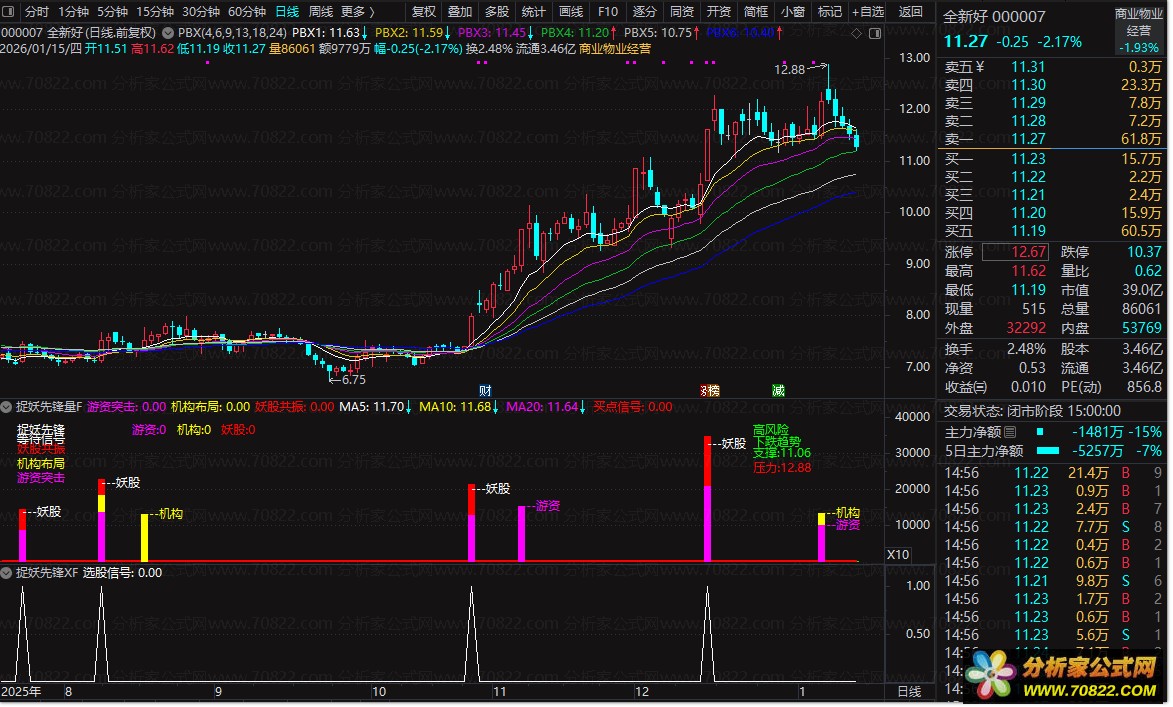
Task: Toggle the 简框 simple frame mode
Action: (756, 11)
